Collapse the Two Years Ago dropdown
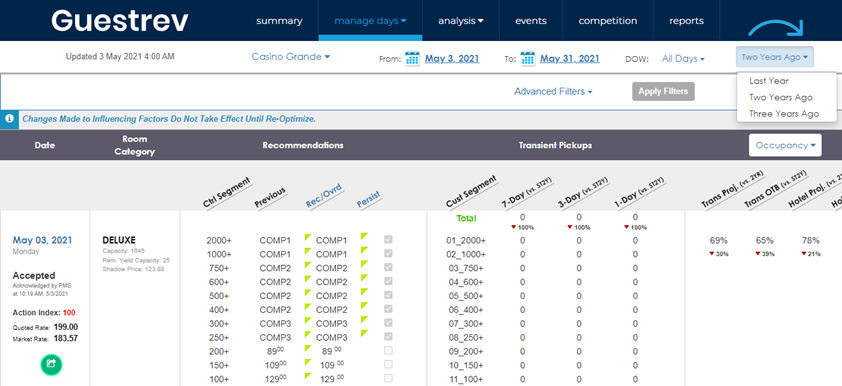 pos(775,57)
